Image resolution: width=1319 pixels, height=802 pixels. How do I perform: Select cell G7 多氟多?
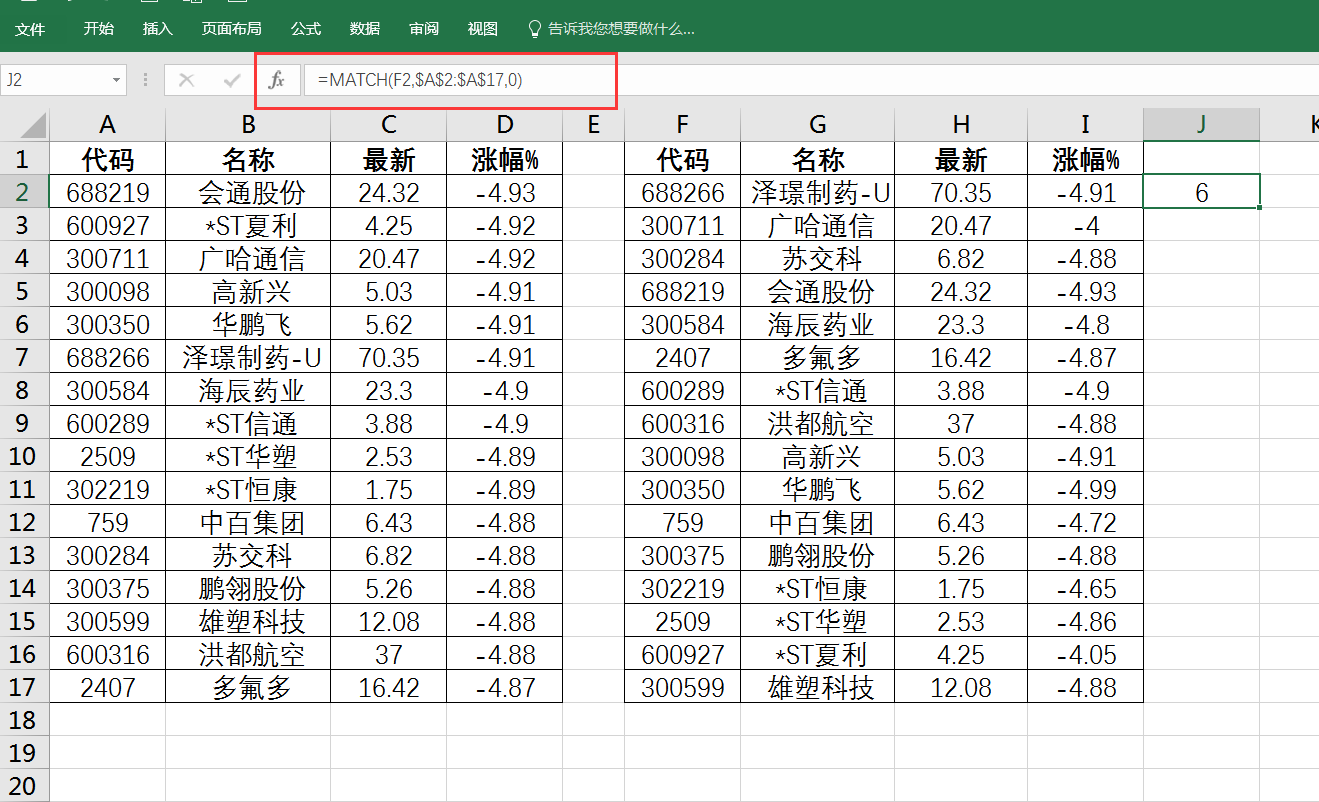coord(818,357)
